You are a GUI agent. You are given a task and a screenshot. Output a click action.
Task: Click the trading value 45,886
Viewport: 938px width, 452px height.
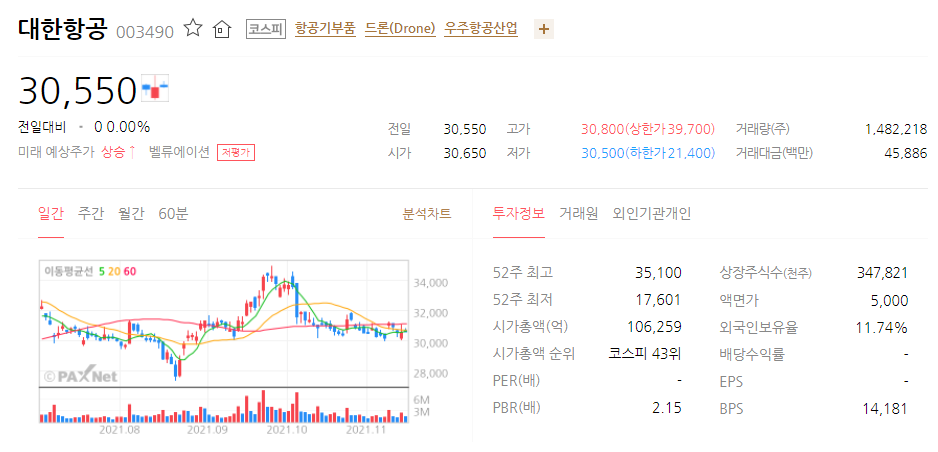(906, 153)
